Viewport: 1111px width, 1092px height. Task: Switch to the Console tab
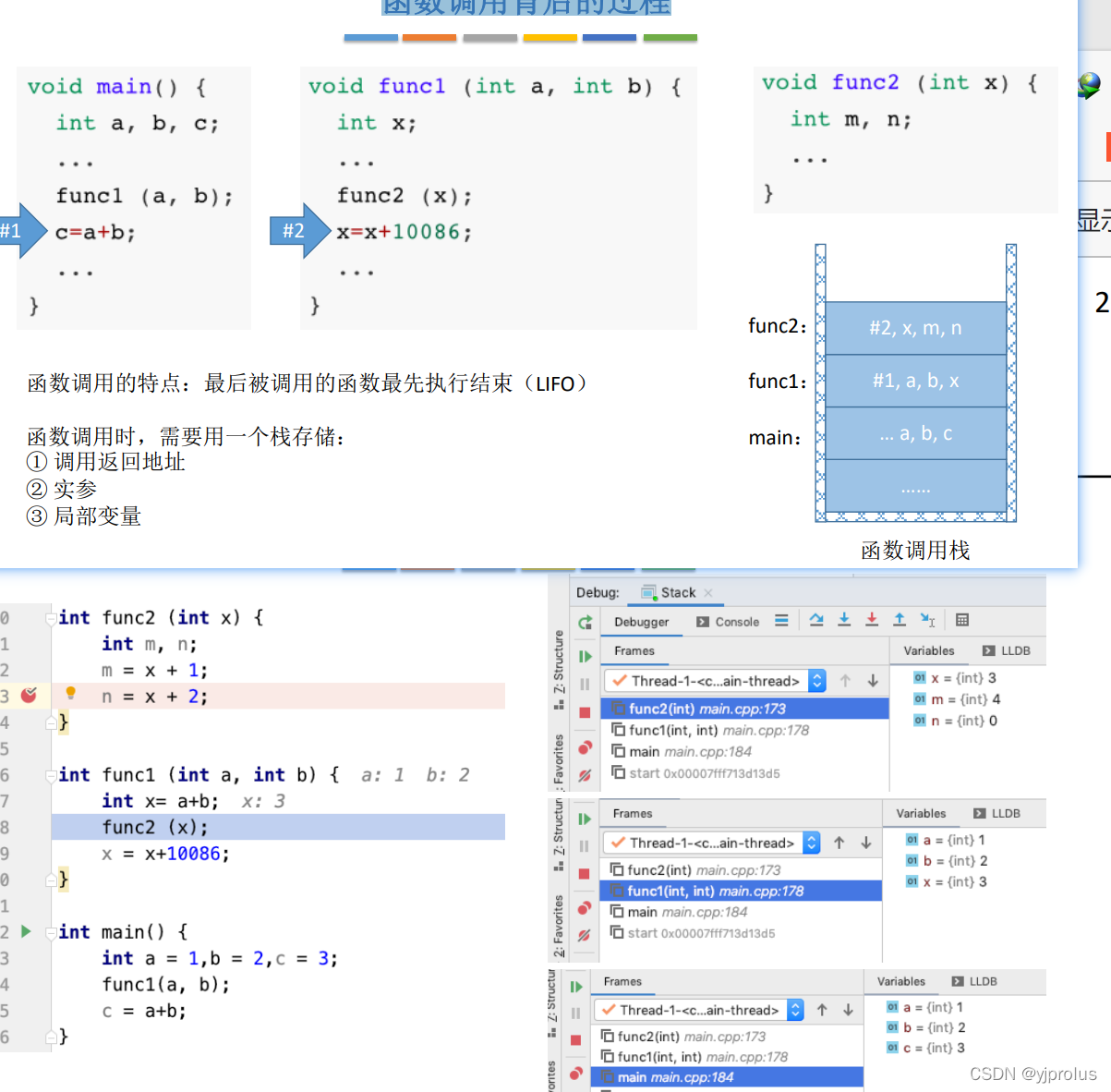(728, 622)
